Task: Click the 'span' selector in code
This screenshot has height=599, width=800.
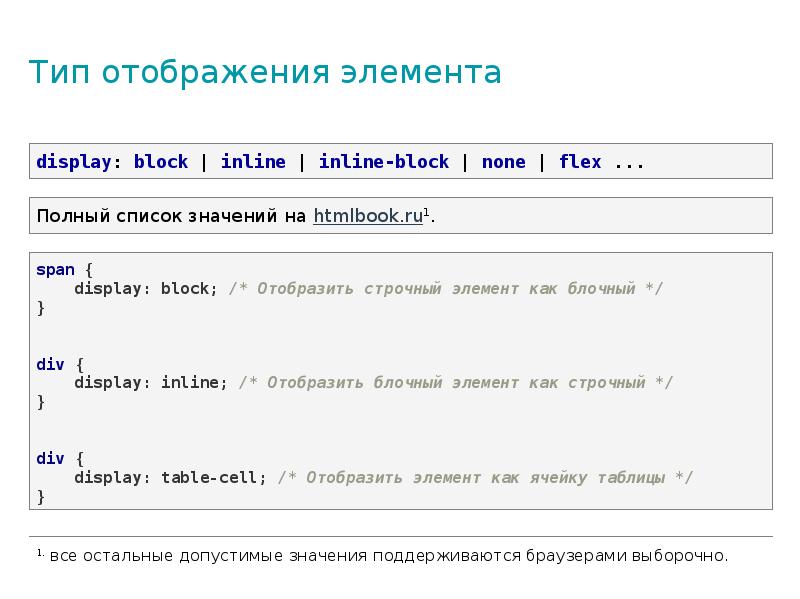Action: click(x=55, y=269)
